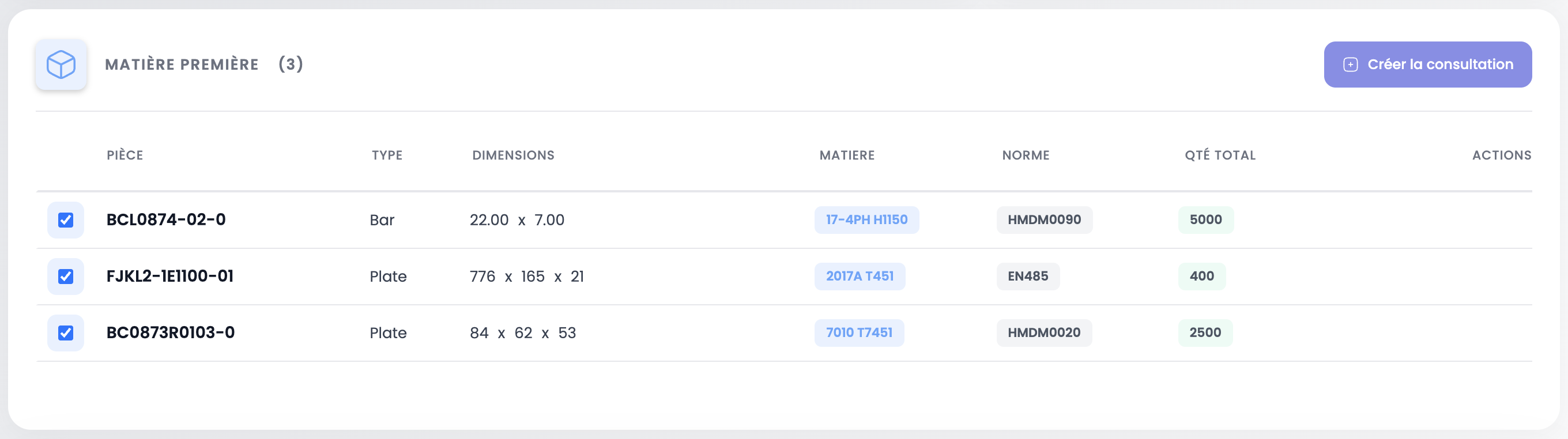Select part name BC0873R0103-0
1568x439 pixels.
(171, 332)
